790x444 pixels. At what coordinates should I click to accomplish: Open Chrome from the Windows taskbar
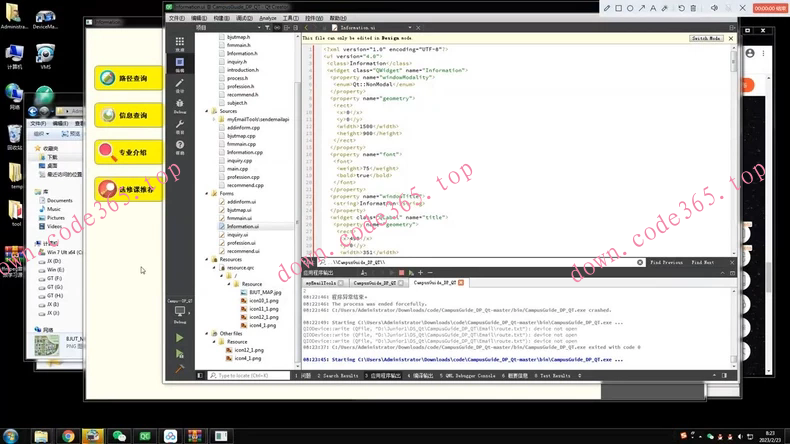[x=67, y=435]
